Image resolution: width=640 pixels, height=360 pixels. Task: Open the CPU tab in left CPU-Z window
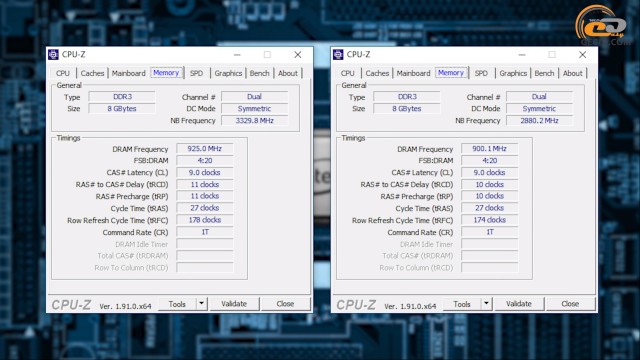tap(62, 73)
